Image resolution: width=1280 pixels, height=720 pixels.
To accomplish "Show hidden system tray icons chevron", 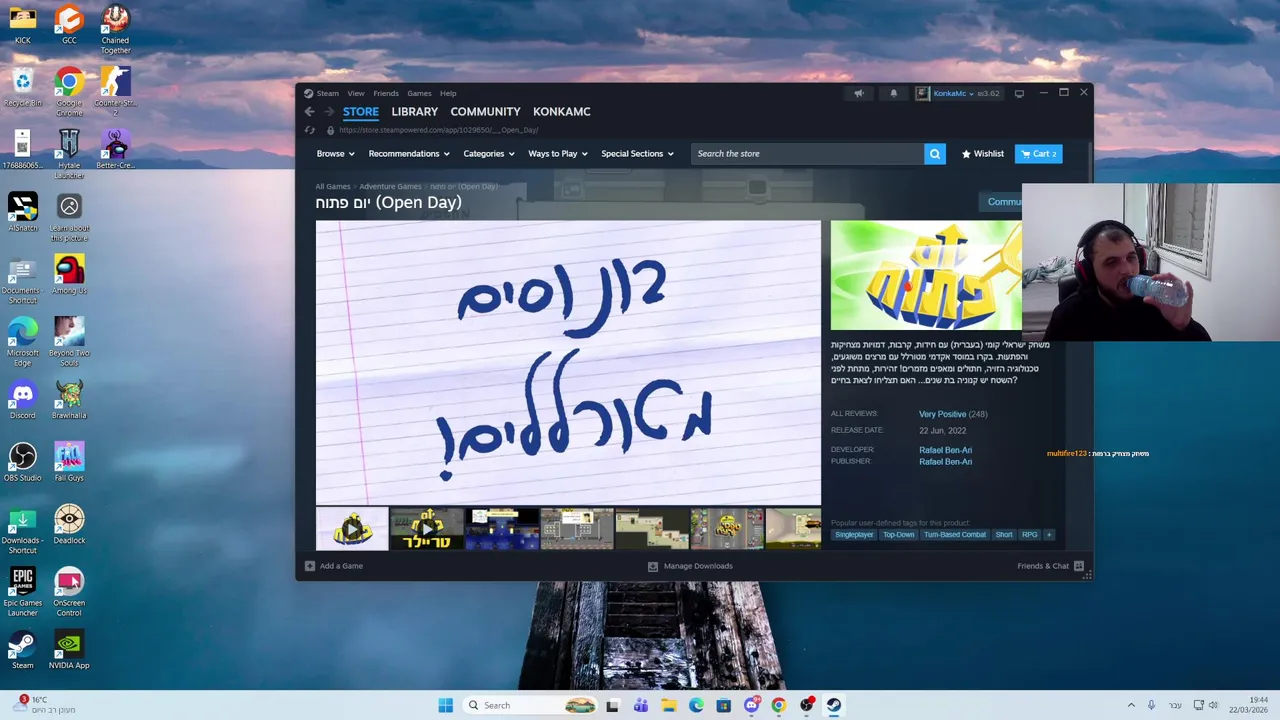I will (1131, 705).
